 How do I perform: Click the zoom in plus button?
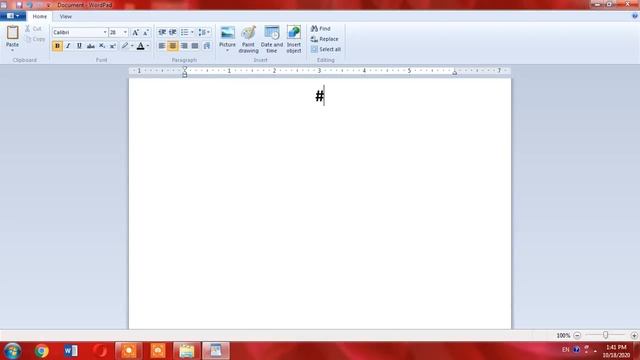[634, 335]
